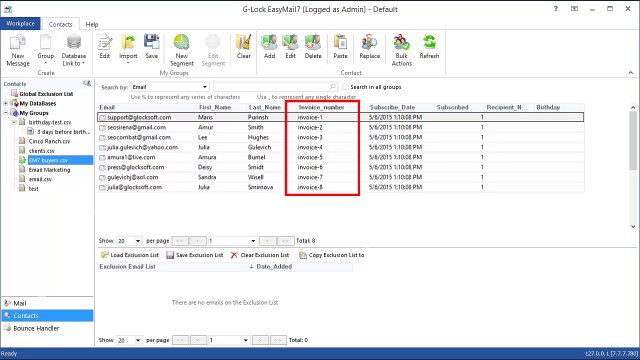Select the Email Marketing group

click(49, 170)
